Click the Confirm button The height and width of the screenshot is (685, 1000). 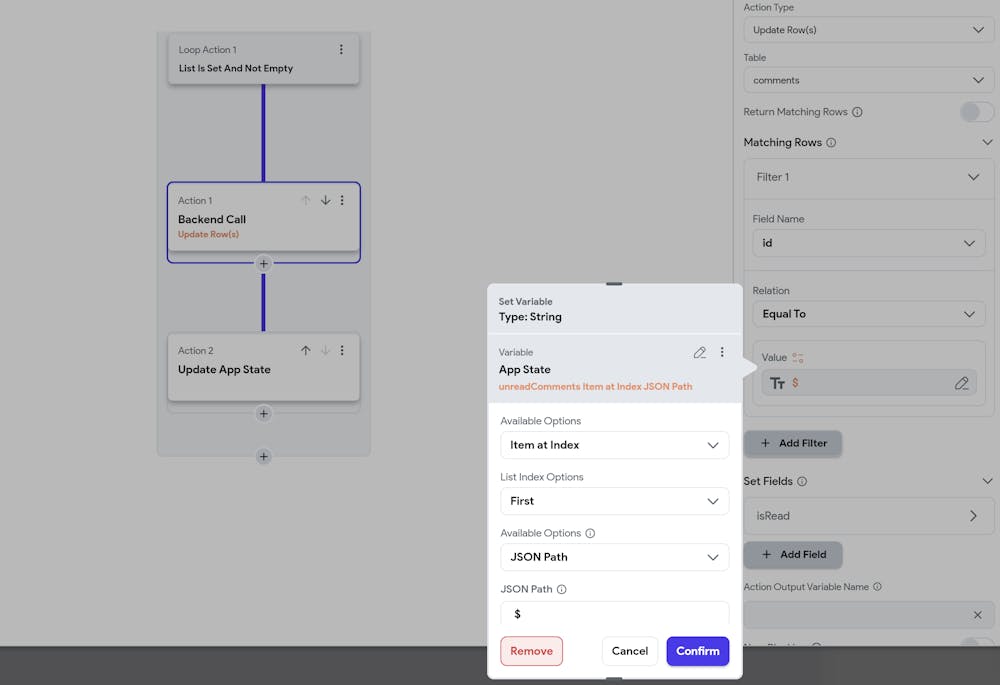tap(697, 651)
